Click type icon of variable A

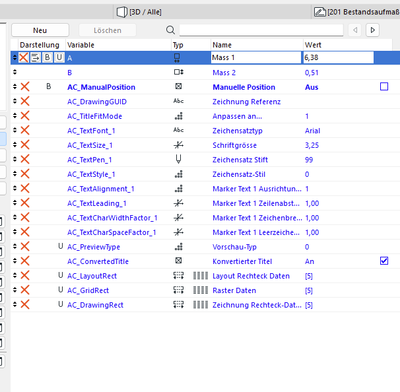click(177, 58)
